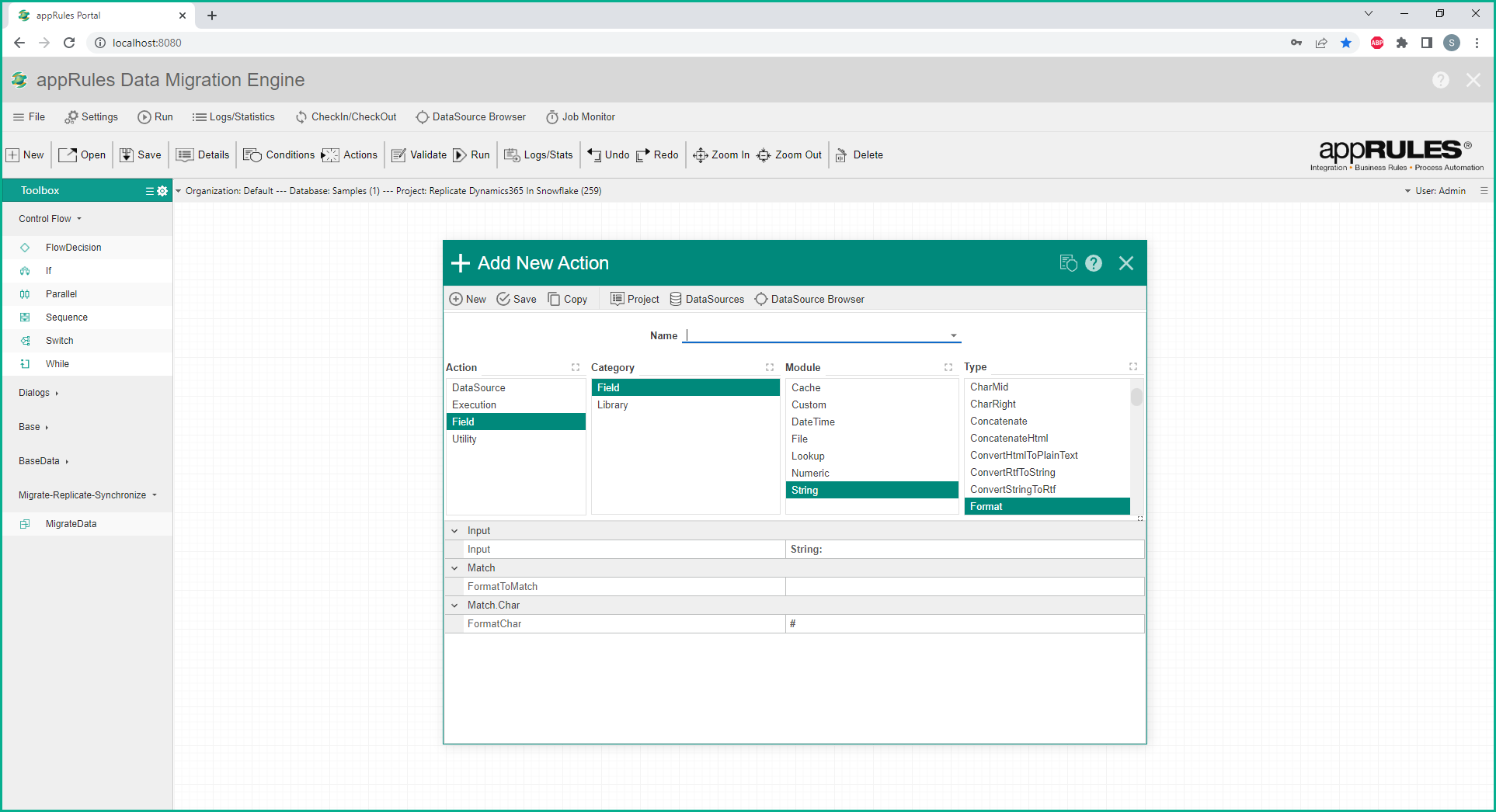This screenshot has width=1496, height=812.
Task: Expand the Action list panel icon
Action: pos(576,368)
